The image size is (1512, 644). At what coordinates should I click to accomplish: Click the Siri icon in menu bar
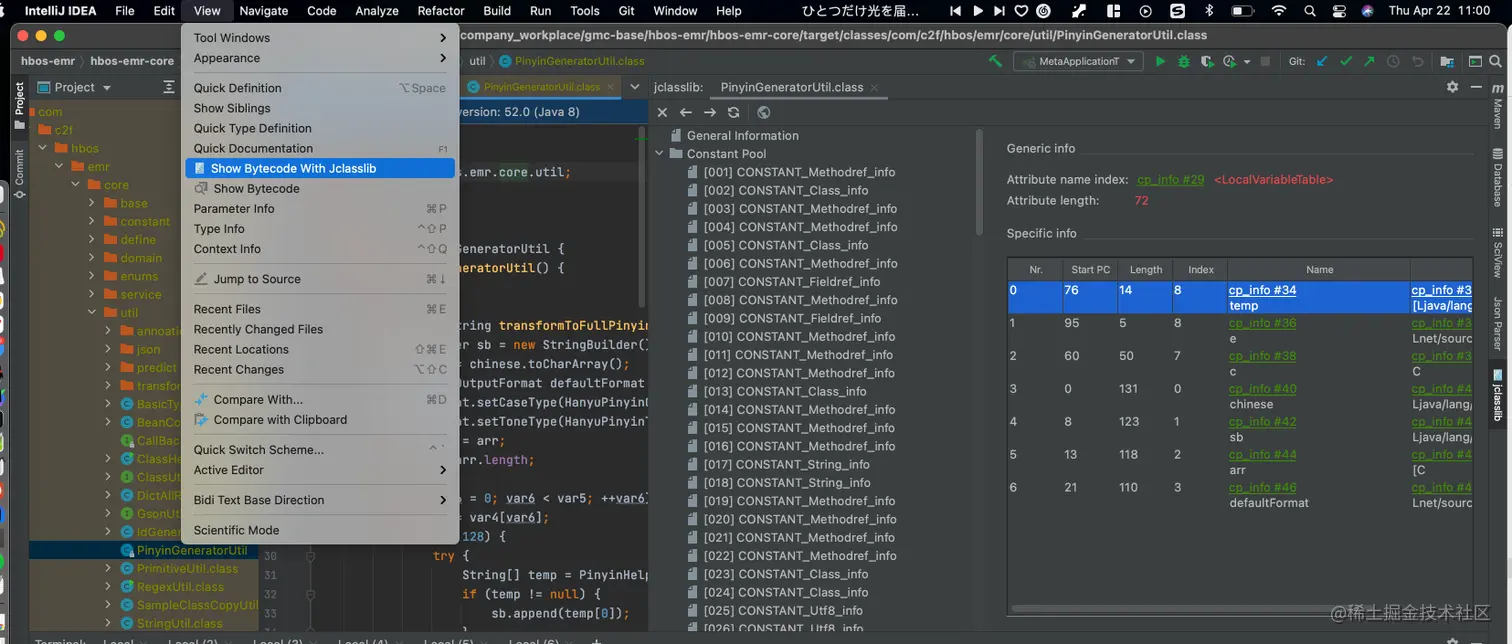pos(1367,11)
